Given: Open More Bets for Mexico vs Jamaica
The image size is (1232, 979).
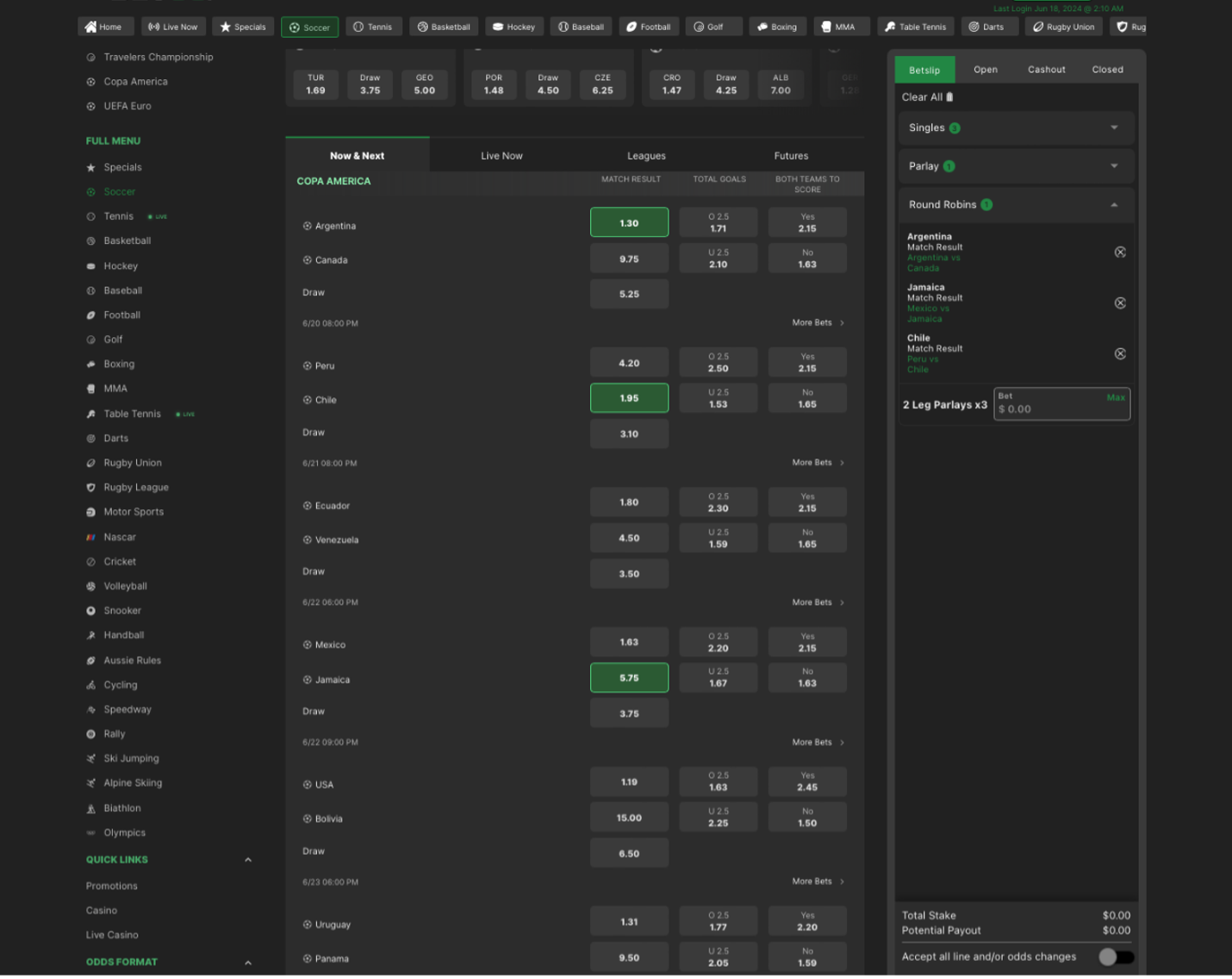Looking at the screenshot, I should (x=818, y=742).
